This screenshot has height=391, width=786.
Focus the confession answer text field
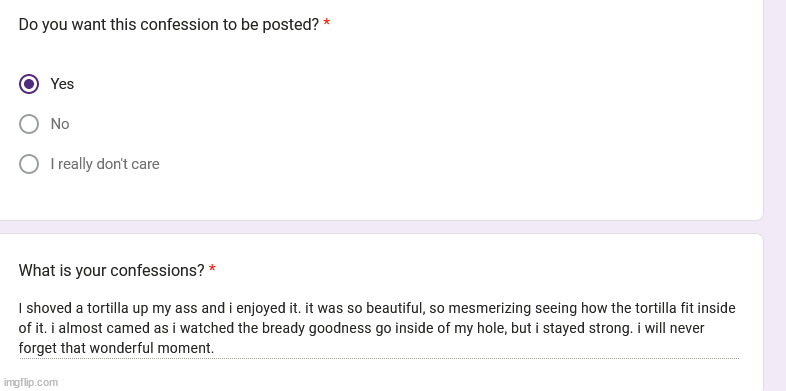point(378,328)
